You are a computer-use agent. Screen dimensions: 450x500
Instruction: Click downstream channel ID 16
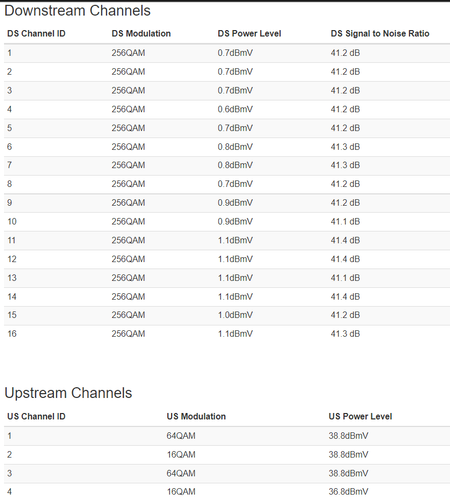(x=12, y=334)
